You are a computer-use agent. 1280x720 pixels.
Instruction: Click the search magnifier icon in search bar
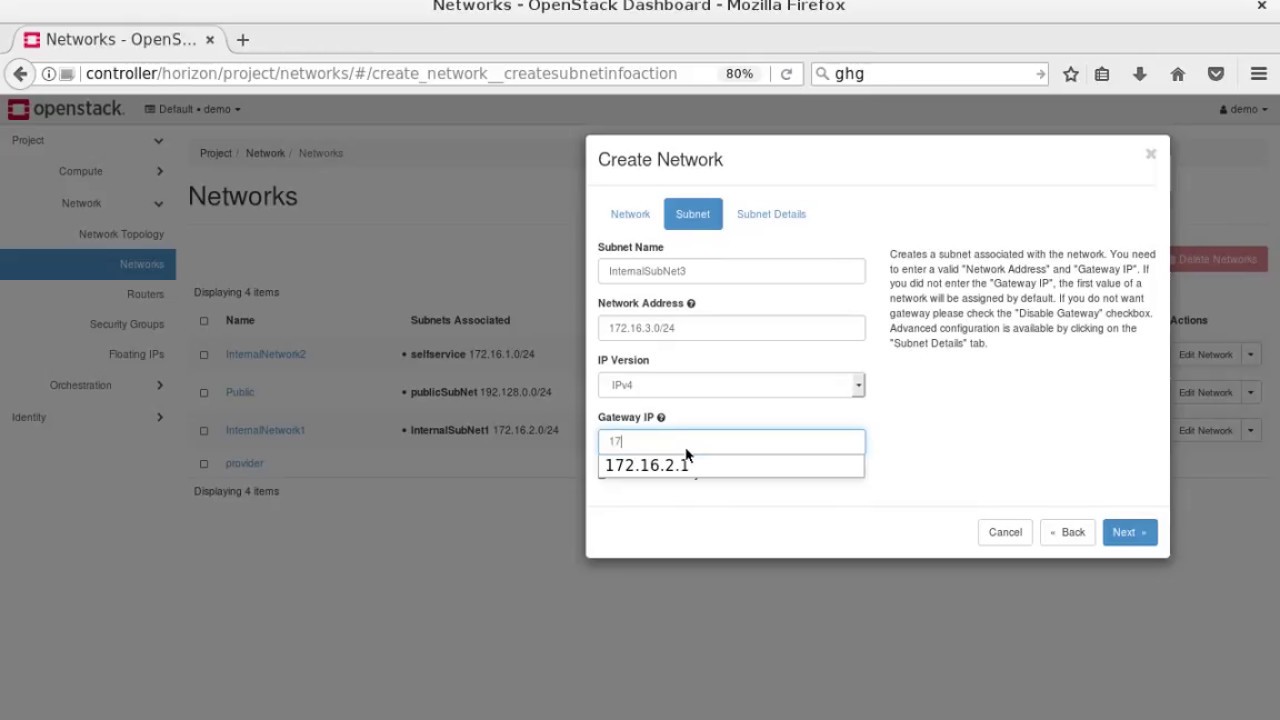[822, 74]
